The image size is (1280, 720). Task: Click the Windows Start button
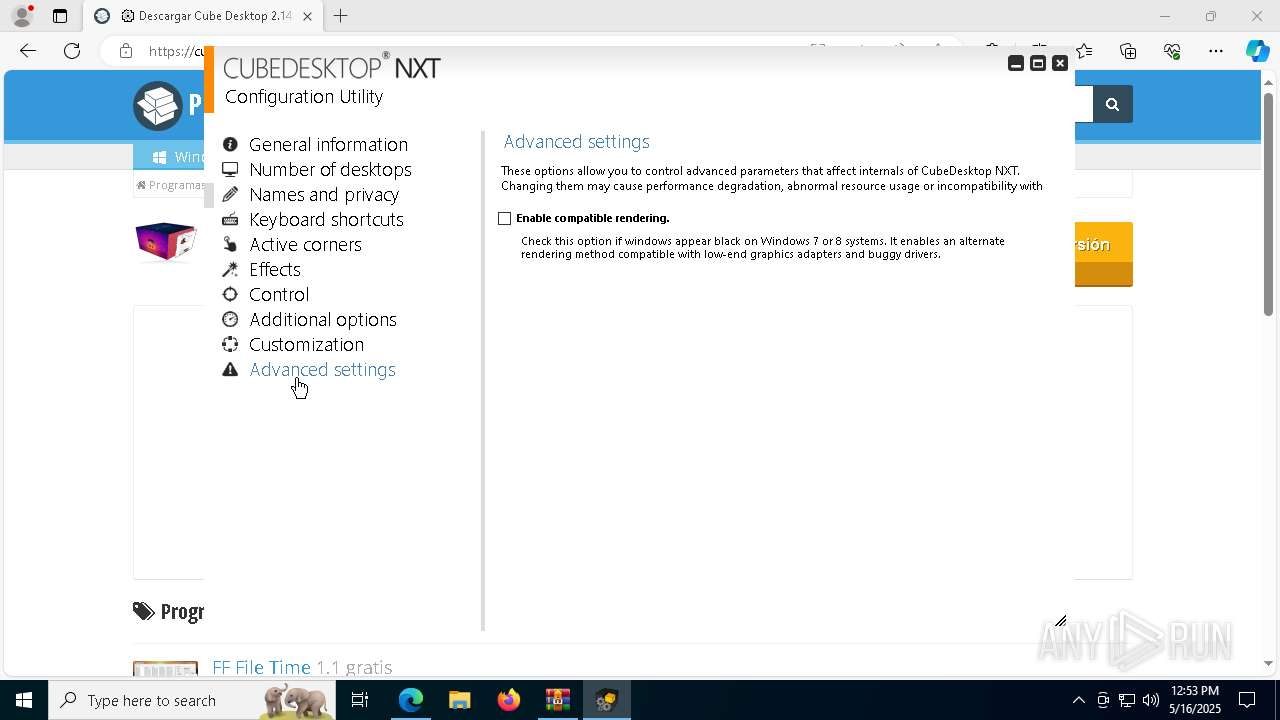(24, 700)
